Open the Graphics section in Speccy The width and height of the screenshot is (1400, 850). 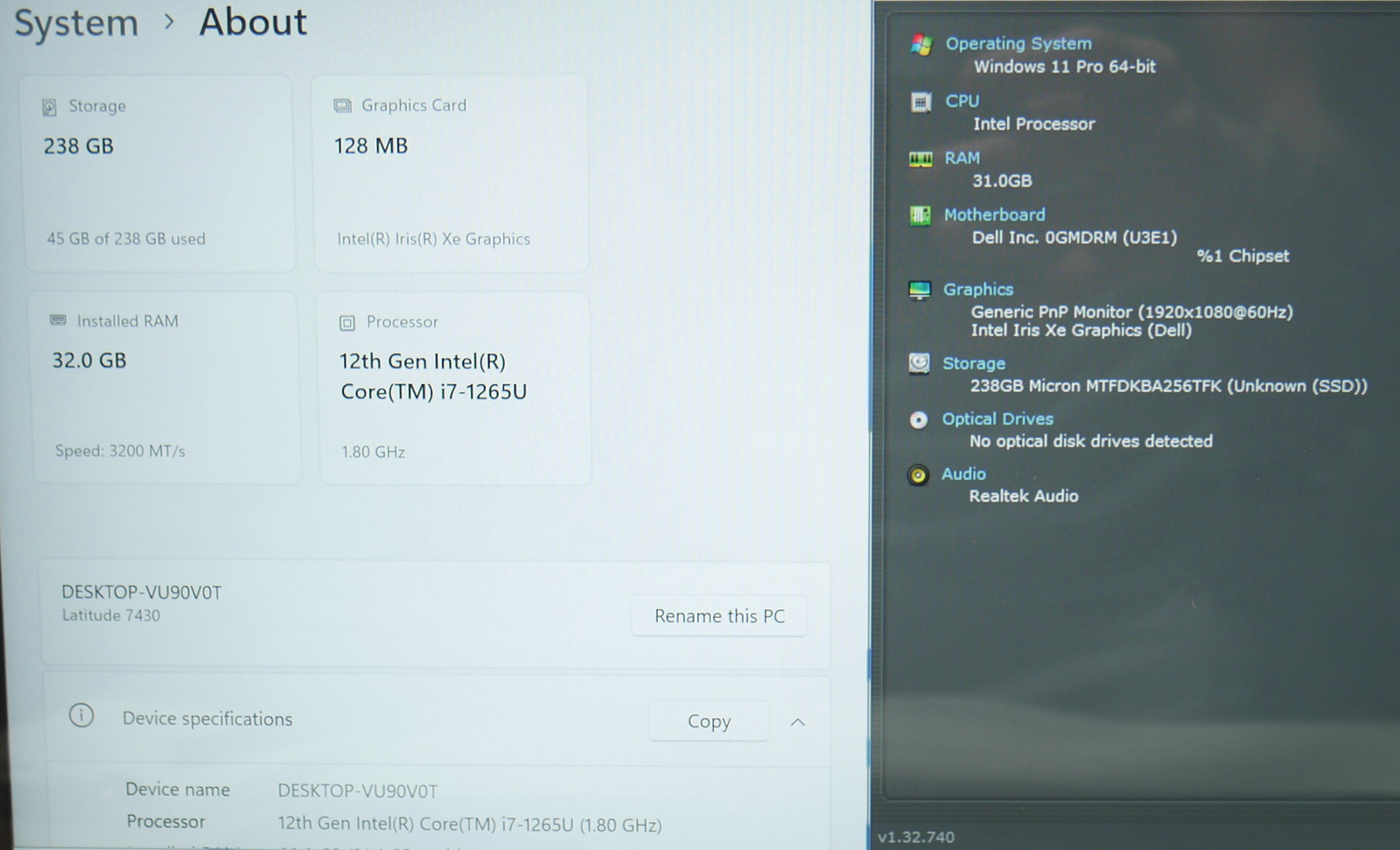(x=978, y=290)
